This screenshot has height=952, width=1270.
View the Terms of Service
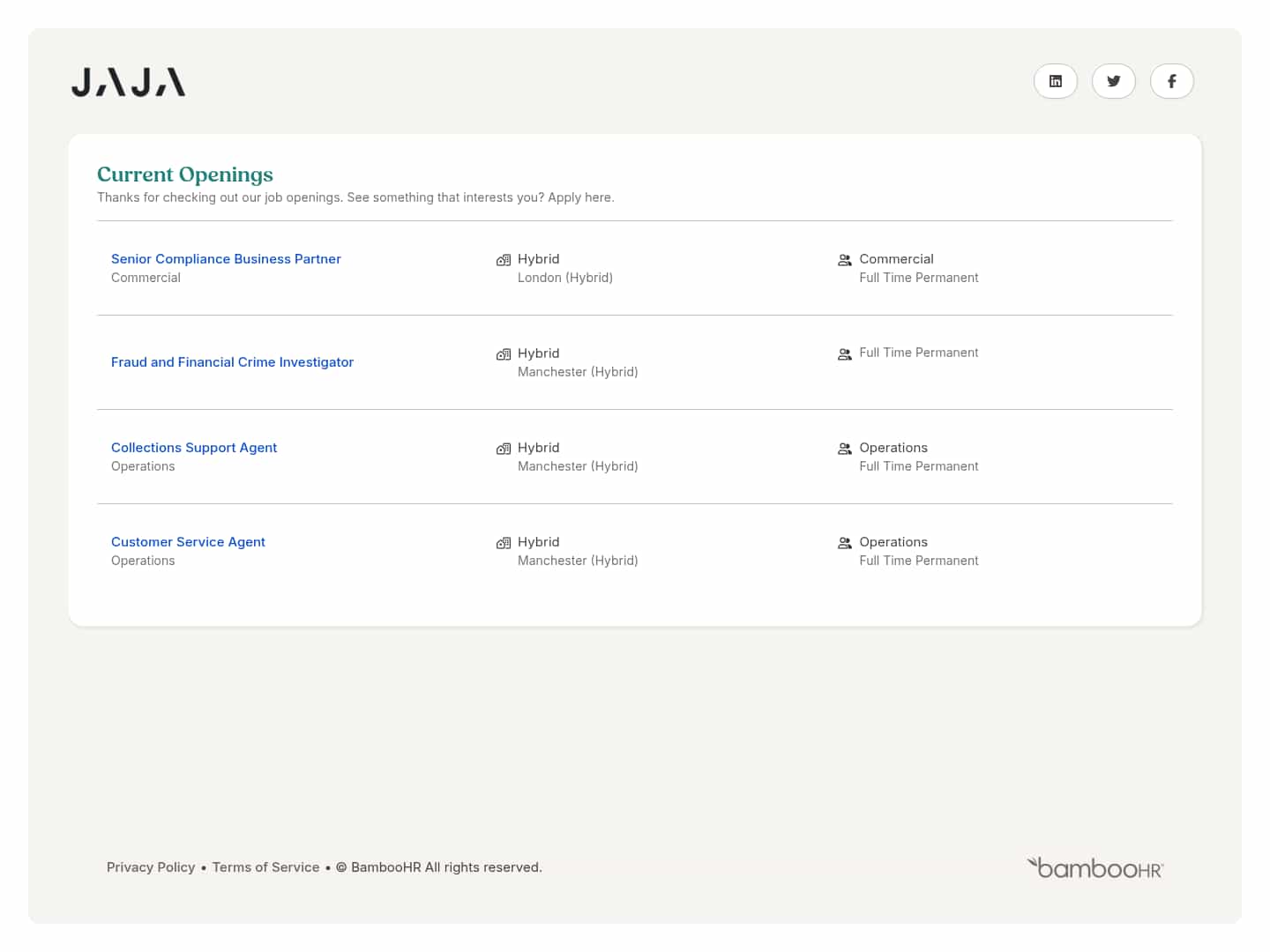pyautogui.click(x=265, y=867)
